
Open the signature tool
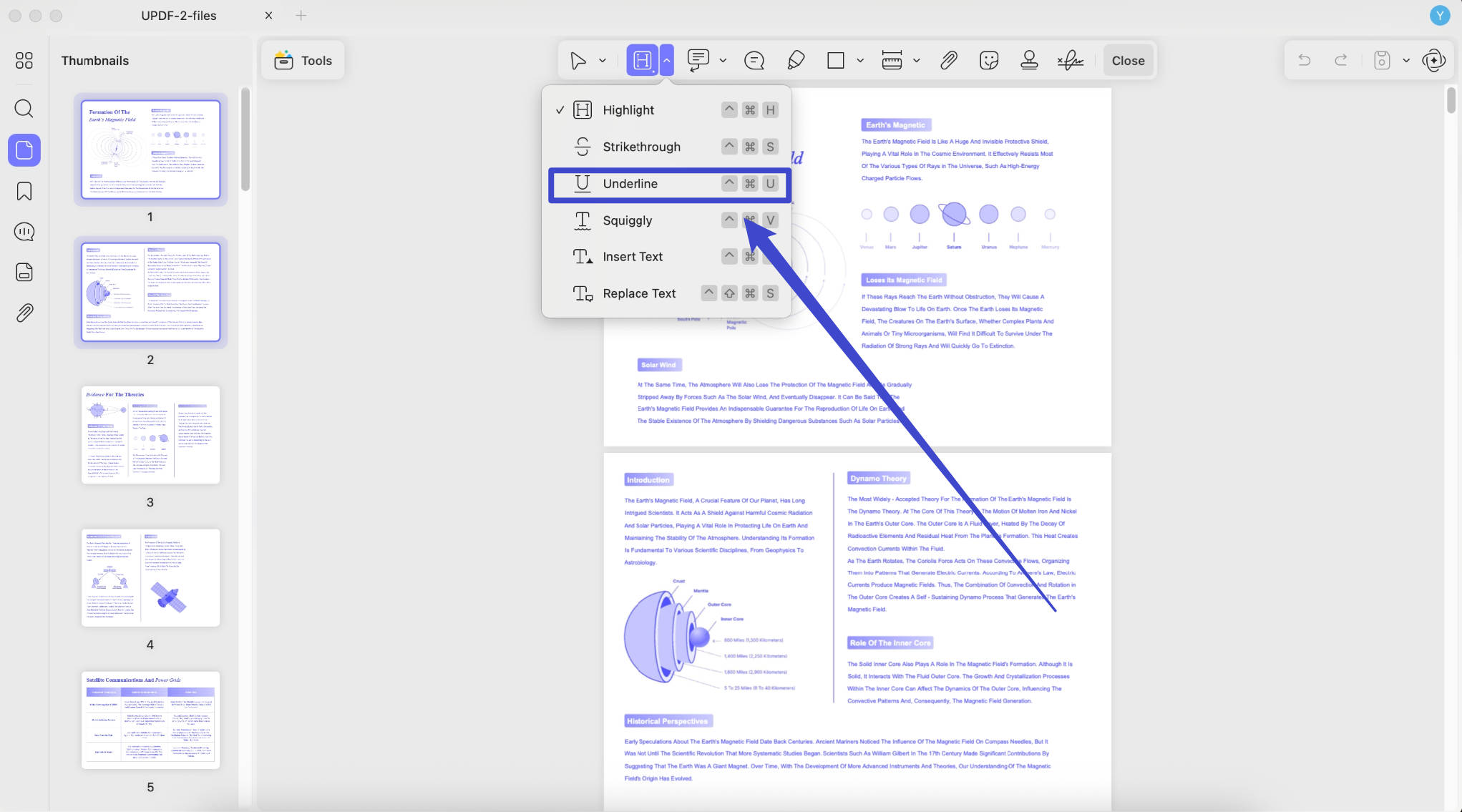point(1071,61)
